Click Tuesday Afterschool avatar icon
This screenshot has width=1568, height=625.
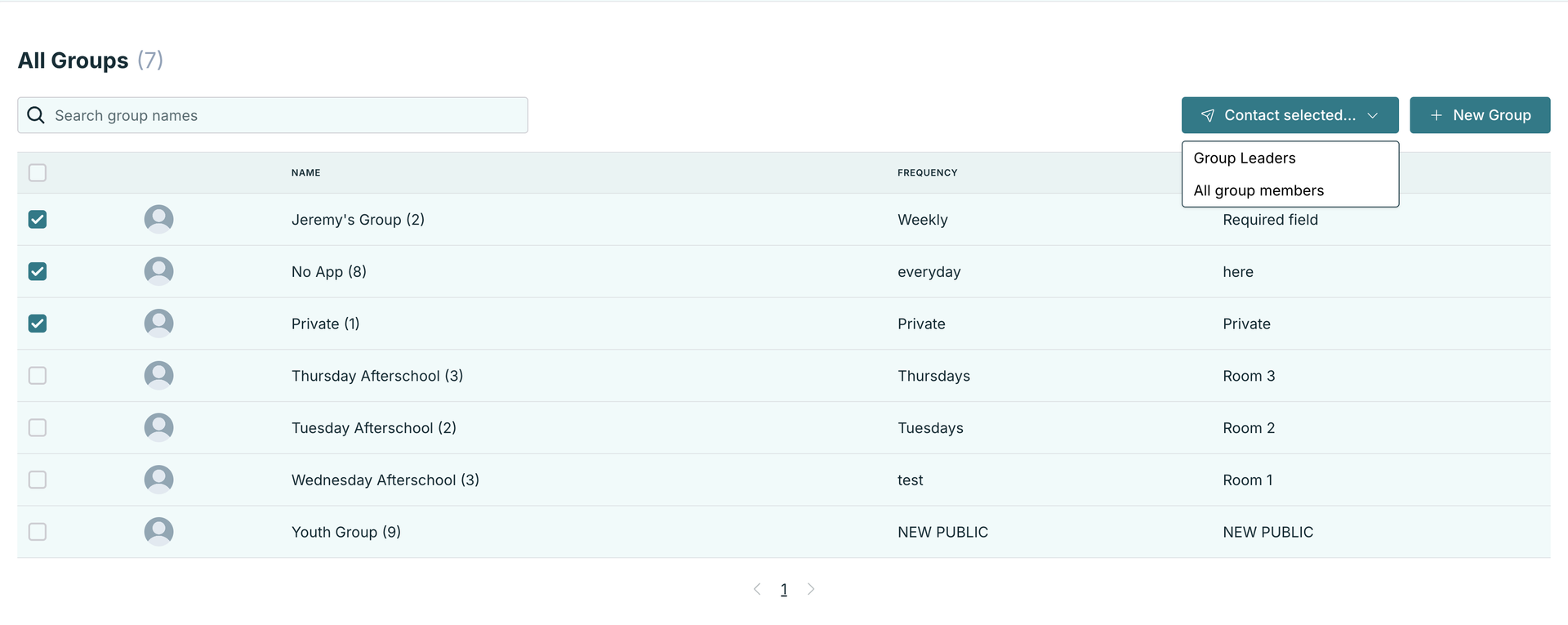point(159,427)
